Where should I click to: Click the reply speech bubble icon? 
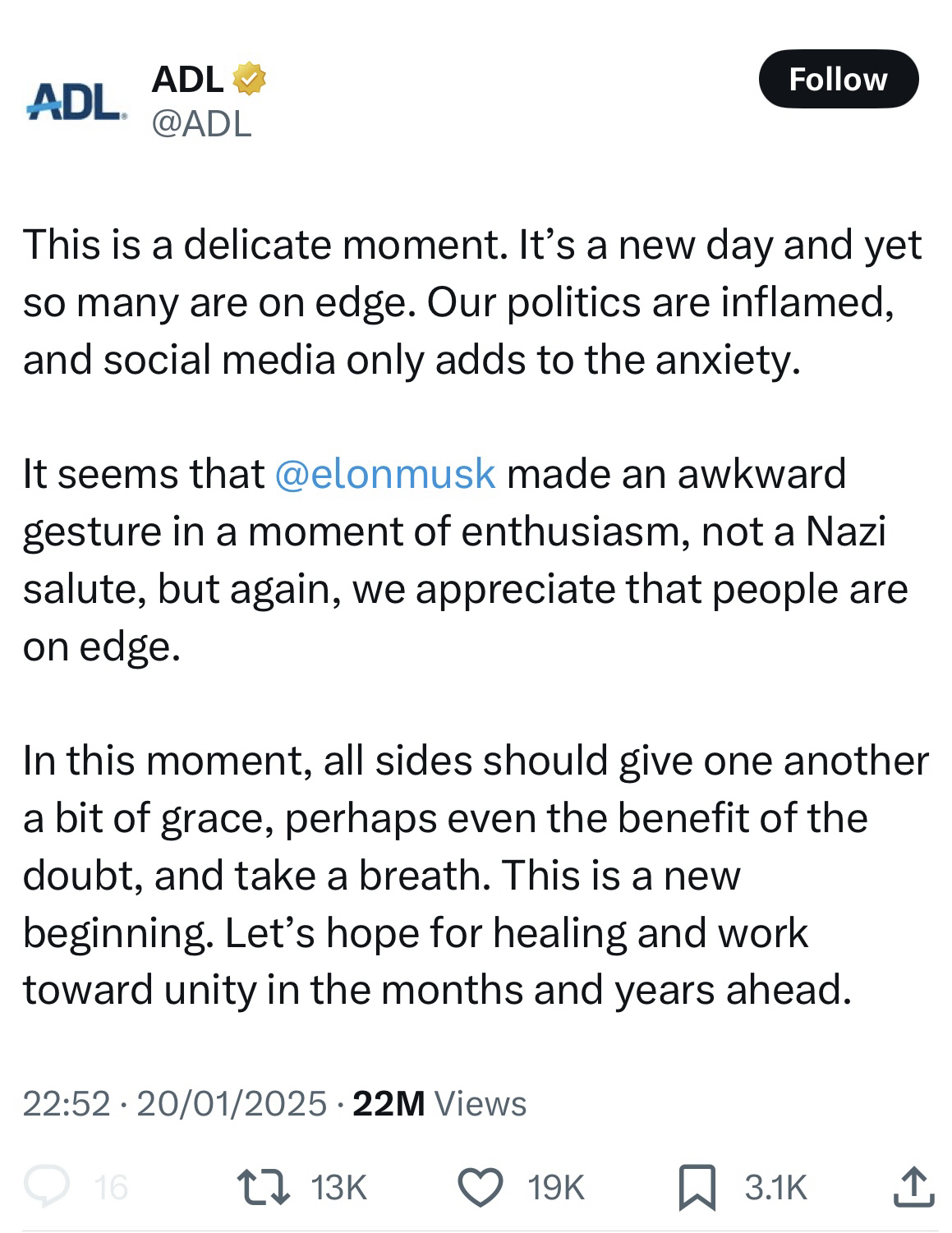click(x=47, y=1187)
